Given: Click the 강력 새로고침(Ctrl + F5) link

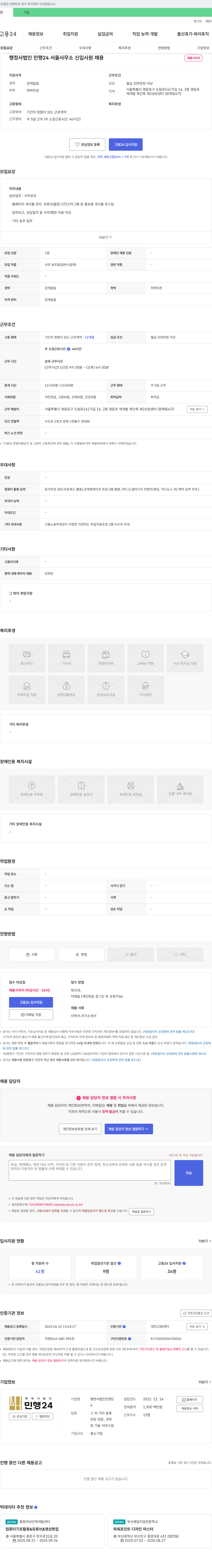Looking at the screenshot, I should [113, 157].
